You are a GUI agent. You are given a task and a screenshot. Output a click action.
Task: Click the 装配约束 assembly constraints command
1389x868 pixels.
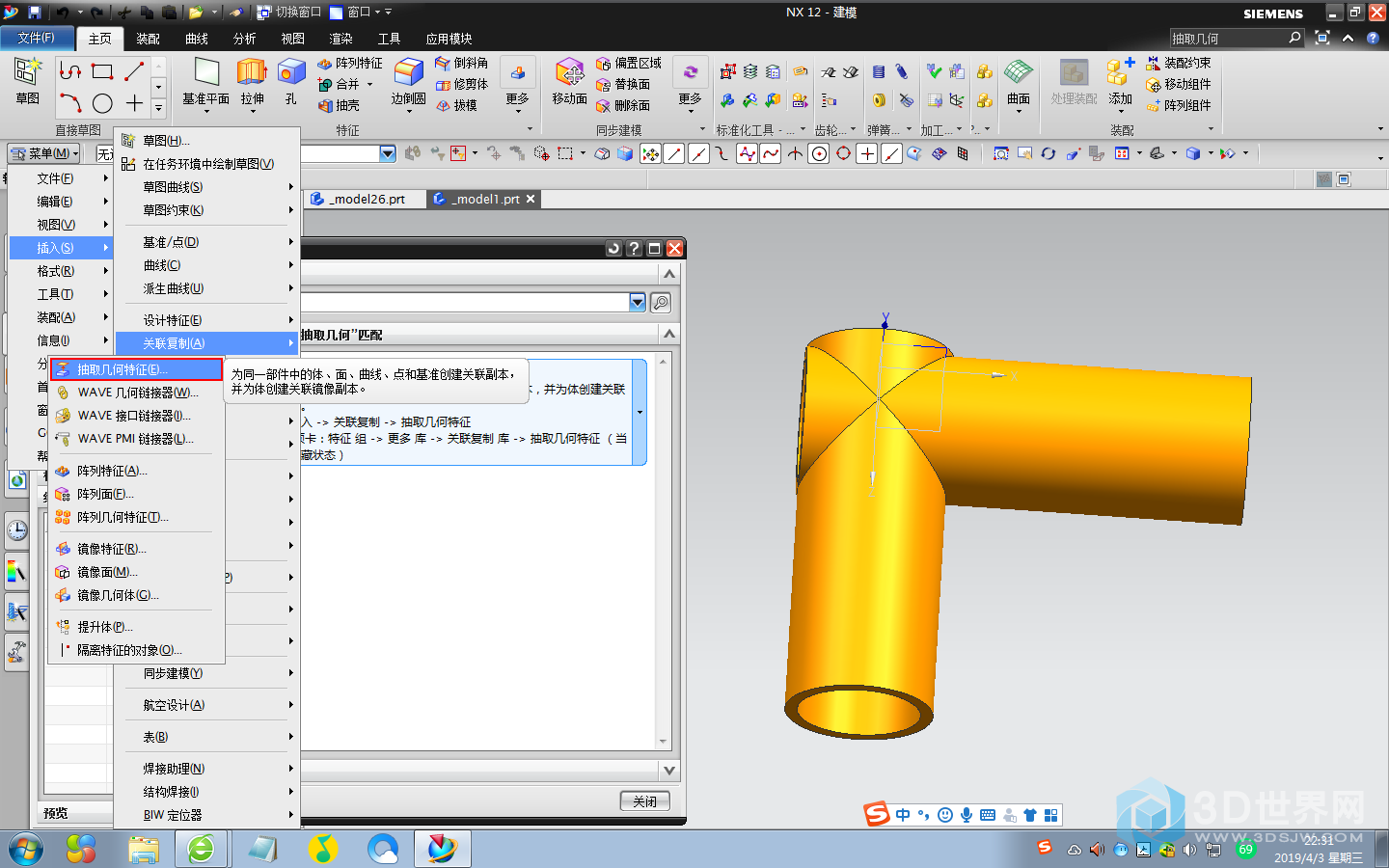(1178, 63)
